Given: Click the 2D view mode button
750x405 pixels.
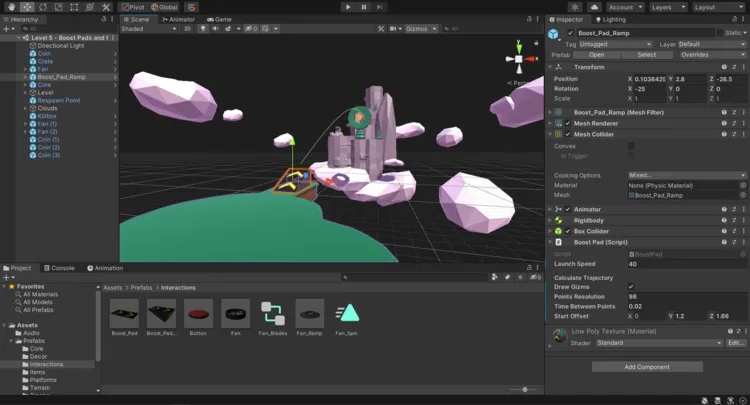Looking at the screenshot, I should [x=188, y=29].
